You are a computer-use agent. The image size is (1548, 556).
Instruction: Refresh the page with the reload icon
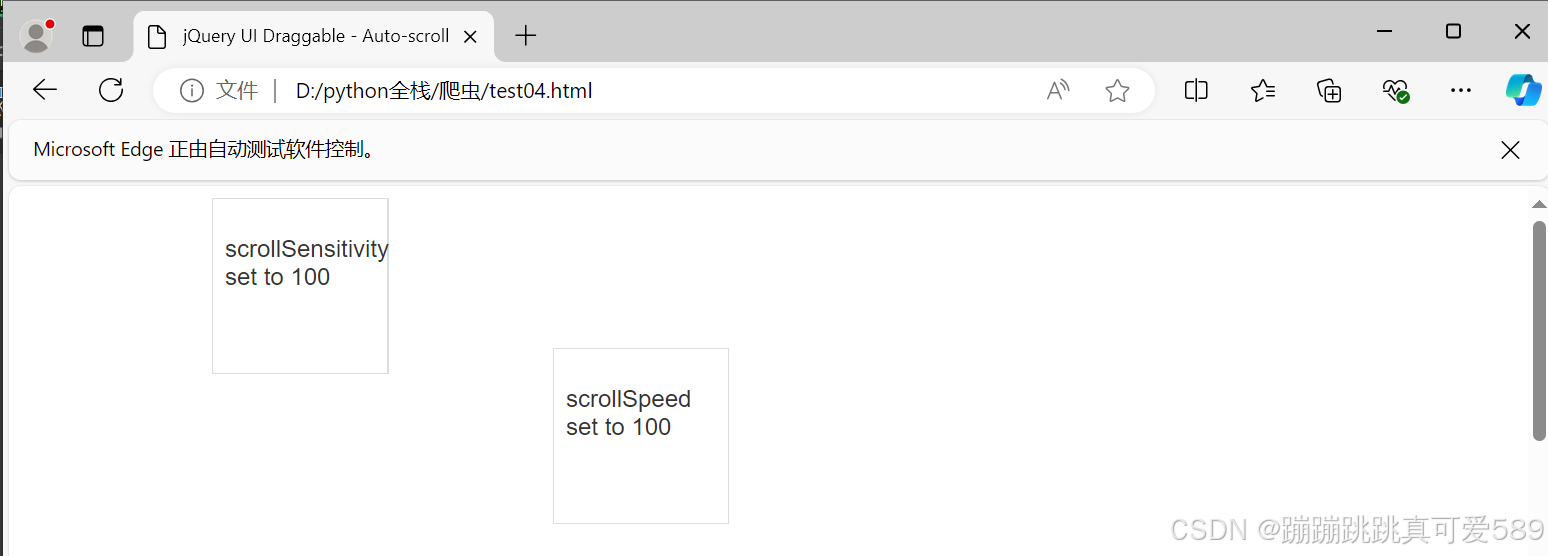111,91
